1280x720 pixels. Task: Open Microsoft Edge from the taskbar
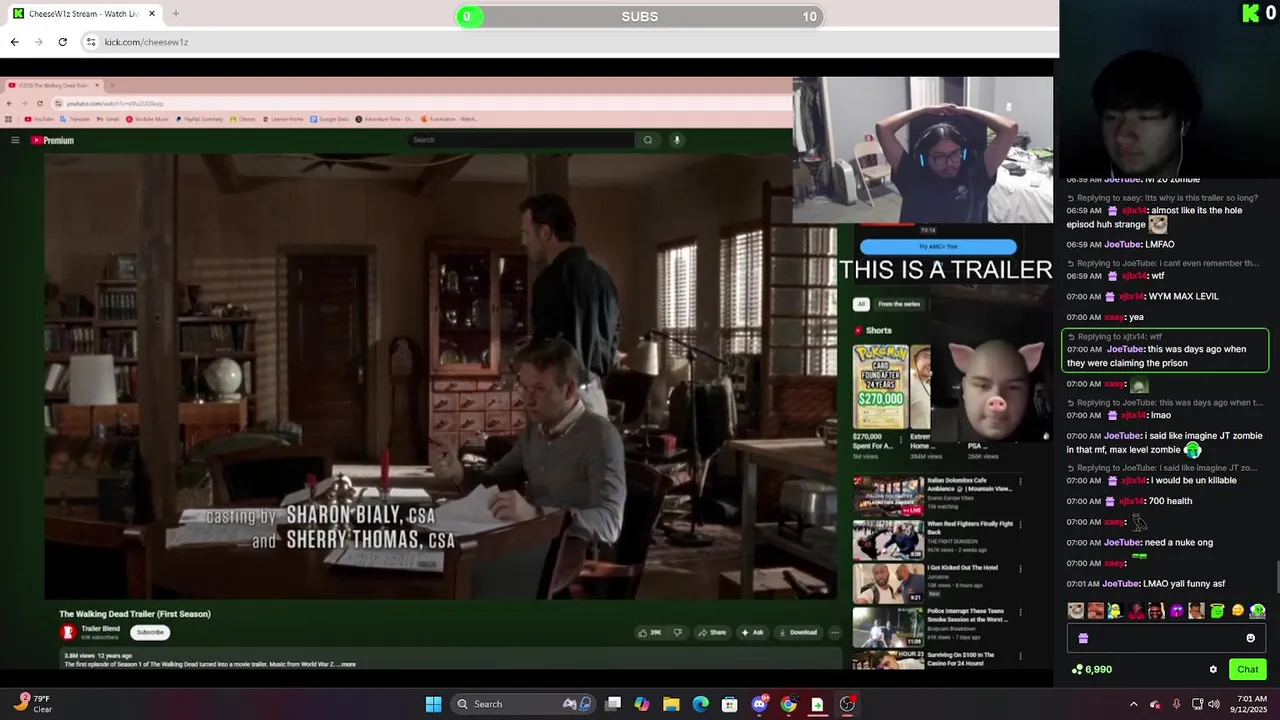(700, 704)
